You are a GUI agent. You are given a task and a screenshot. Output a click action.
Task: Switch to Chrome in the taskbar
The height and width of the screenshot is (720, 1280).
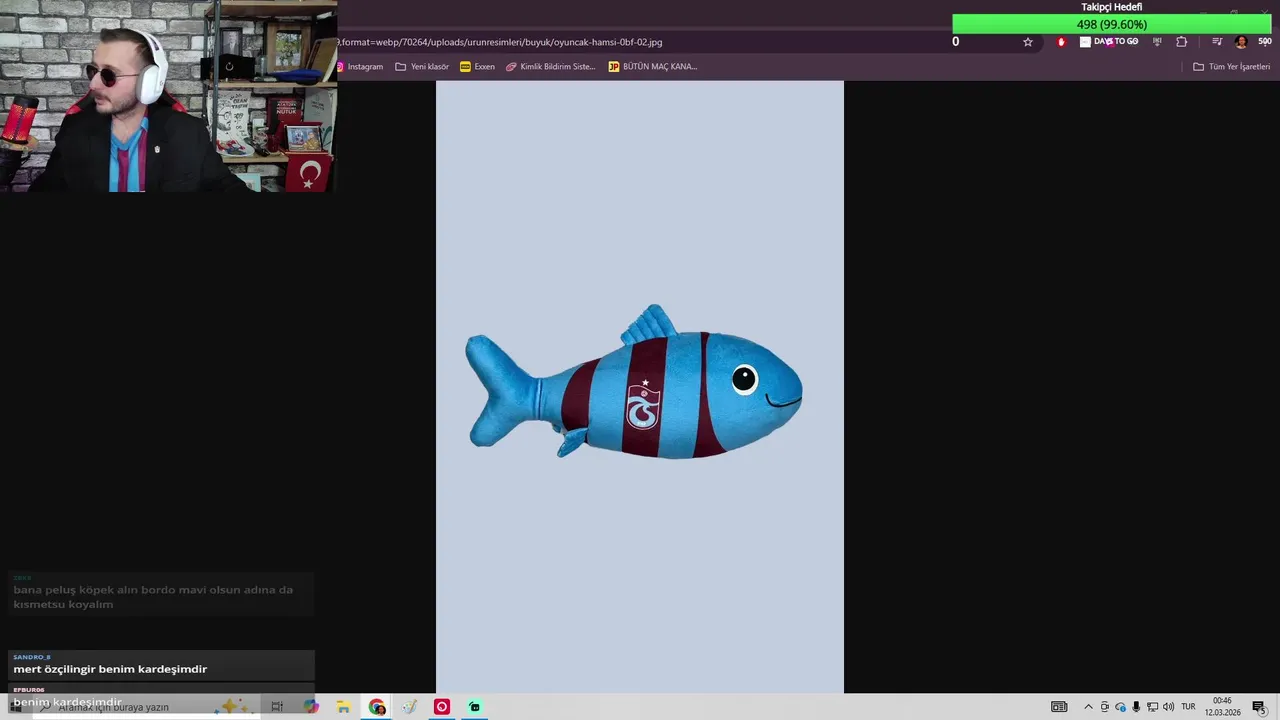coord(376,707)
